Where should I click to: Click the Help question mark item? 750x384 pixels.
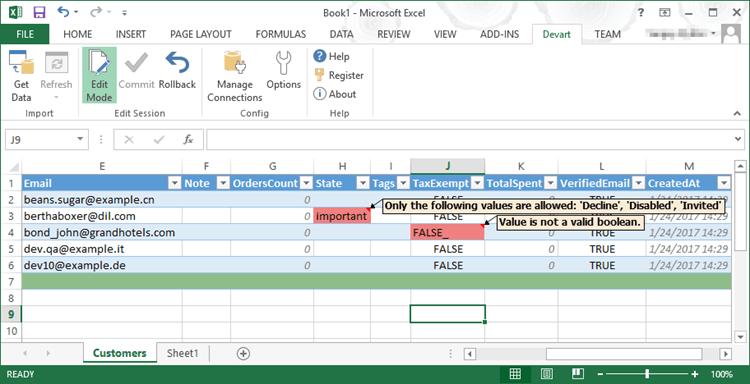[331, 56]
